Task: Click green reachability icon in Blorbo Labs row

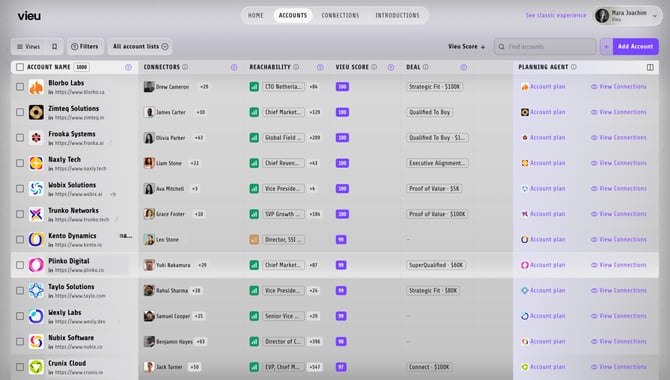Action: click(254, 87)
